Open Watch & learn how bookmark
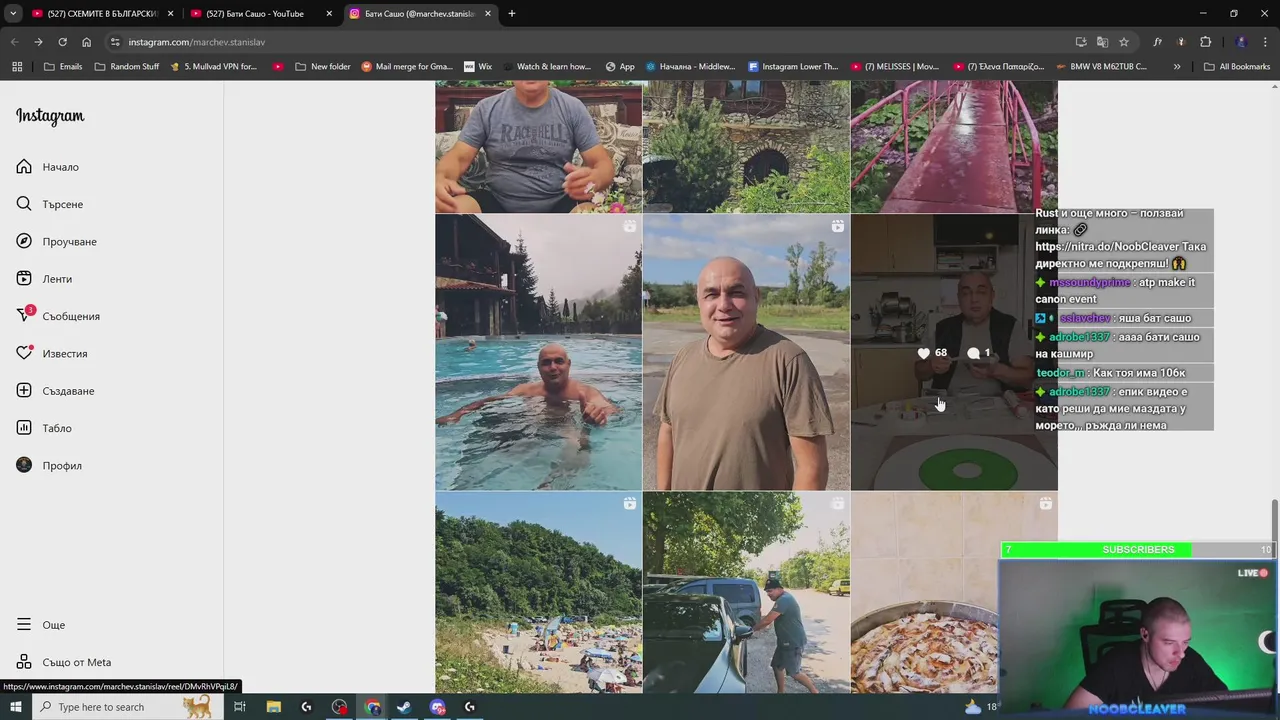The width and height of the screenshot is (1280, 720). point(546,67)
